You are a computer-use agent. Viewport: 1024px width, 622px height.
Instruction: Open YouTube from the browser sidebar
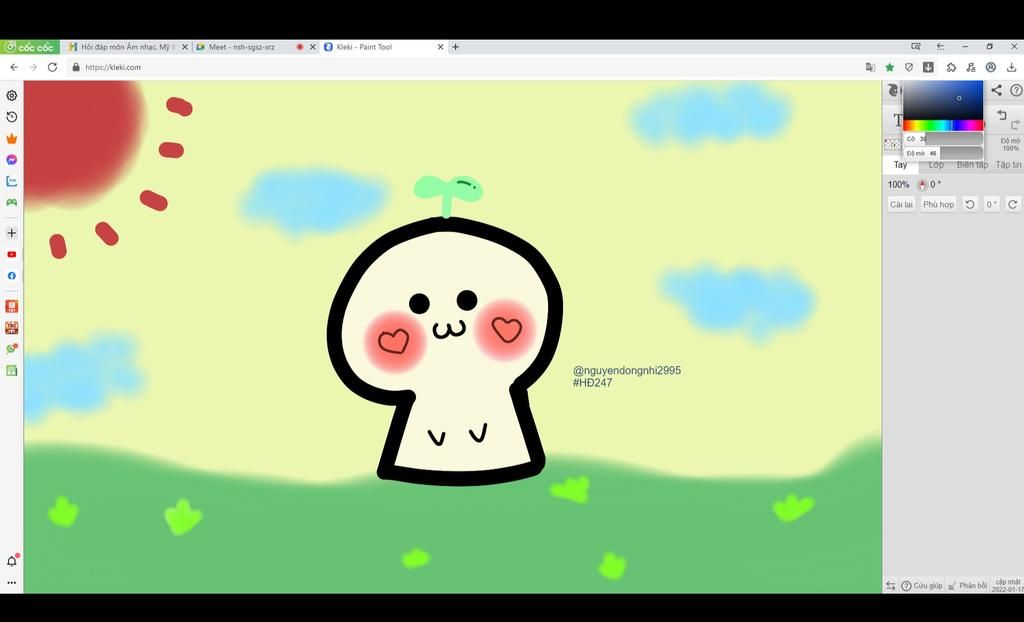pyautogui.click(x=12, y=254)
